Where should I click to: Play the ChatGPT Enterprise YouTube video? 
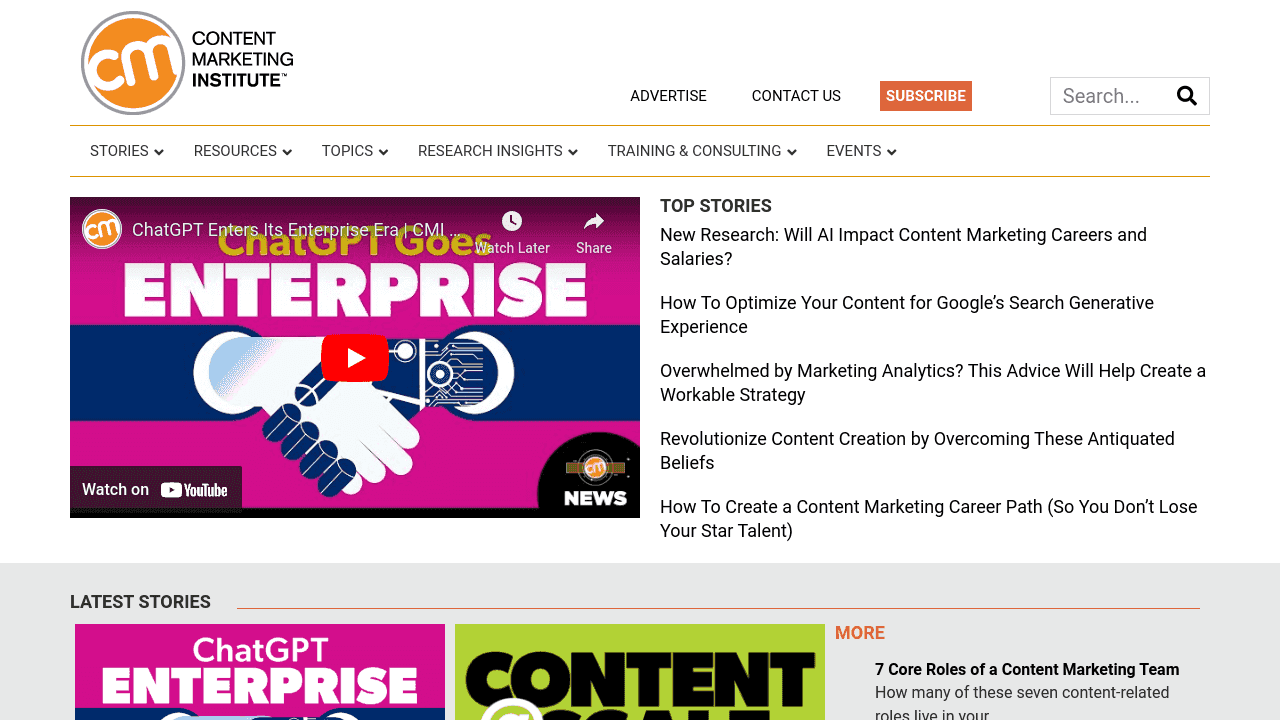point(355,358)
